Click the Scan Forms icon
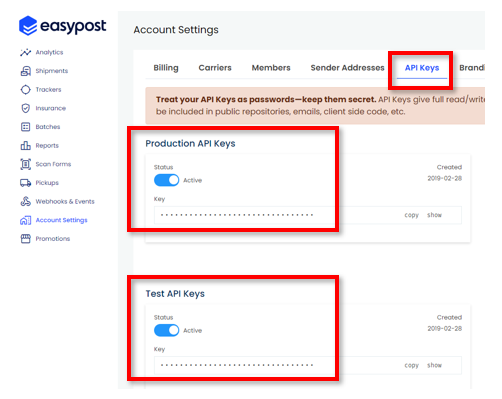 [25, 164]
